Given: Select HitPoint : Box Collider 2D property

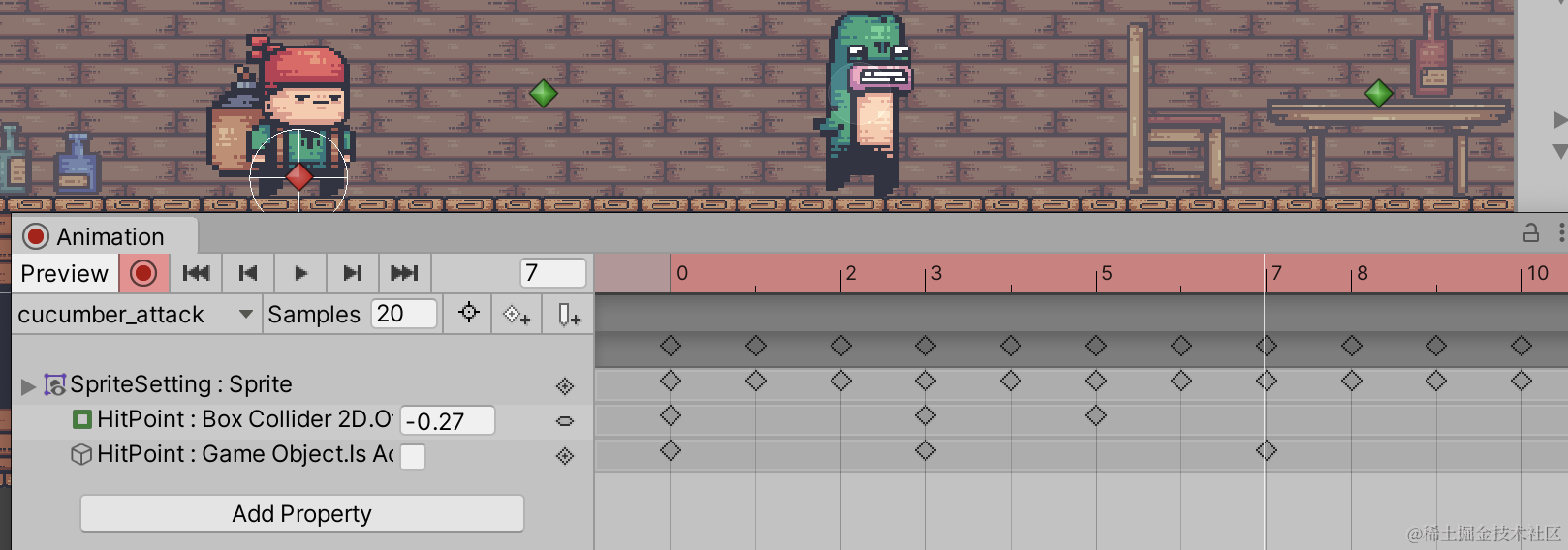Looking at the screenshot, I should coord(244,419).
